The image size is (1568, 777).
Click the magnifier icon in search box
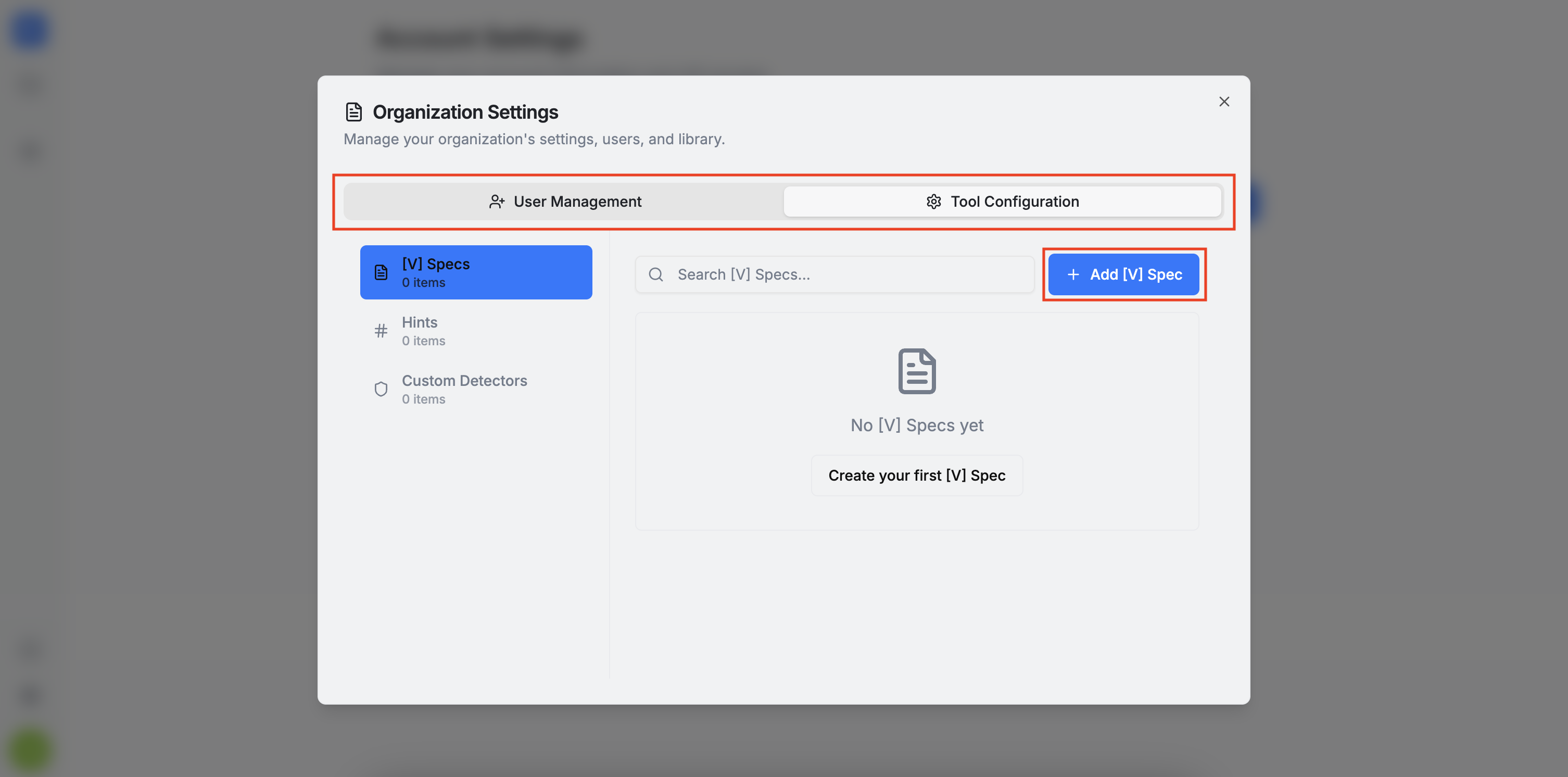click(x=655, y=274)
